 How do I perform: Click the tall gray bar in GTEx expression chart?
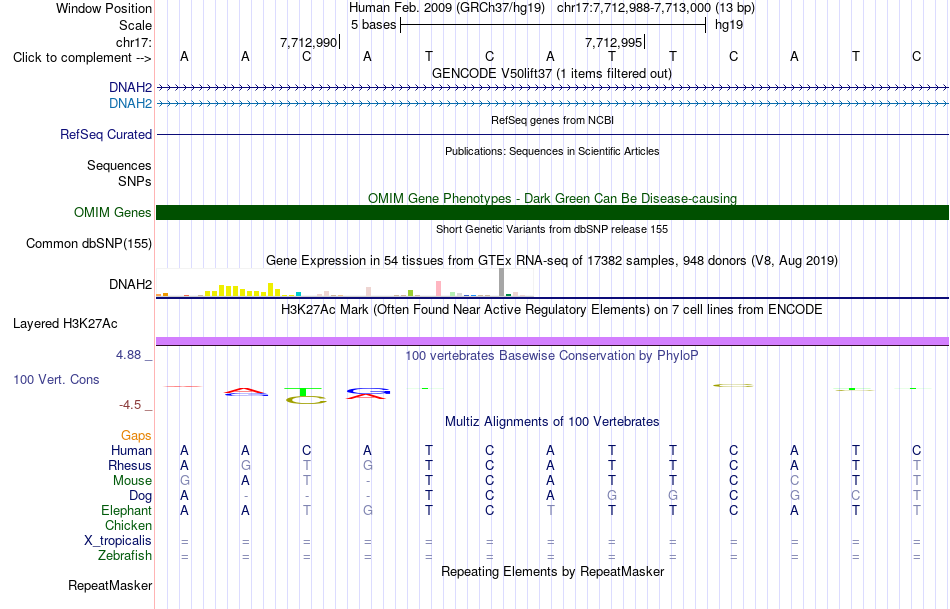[x=502, y=282]
